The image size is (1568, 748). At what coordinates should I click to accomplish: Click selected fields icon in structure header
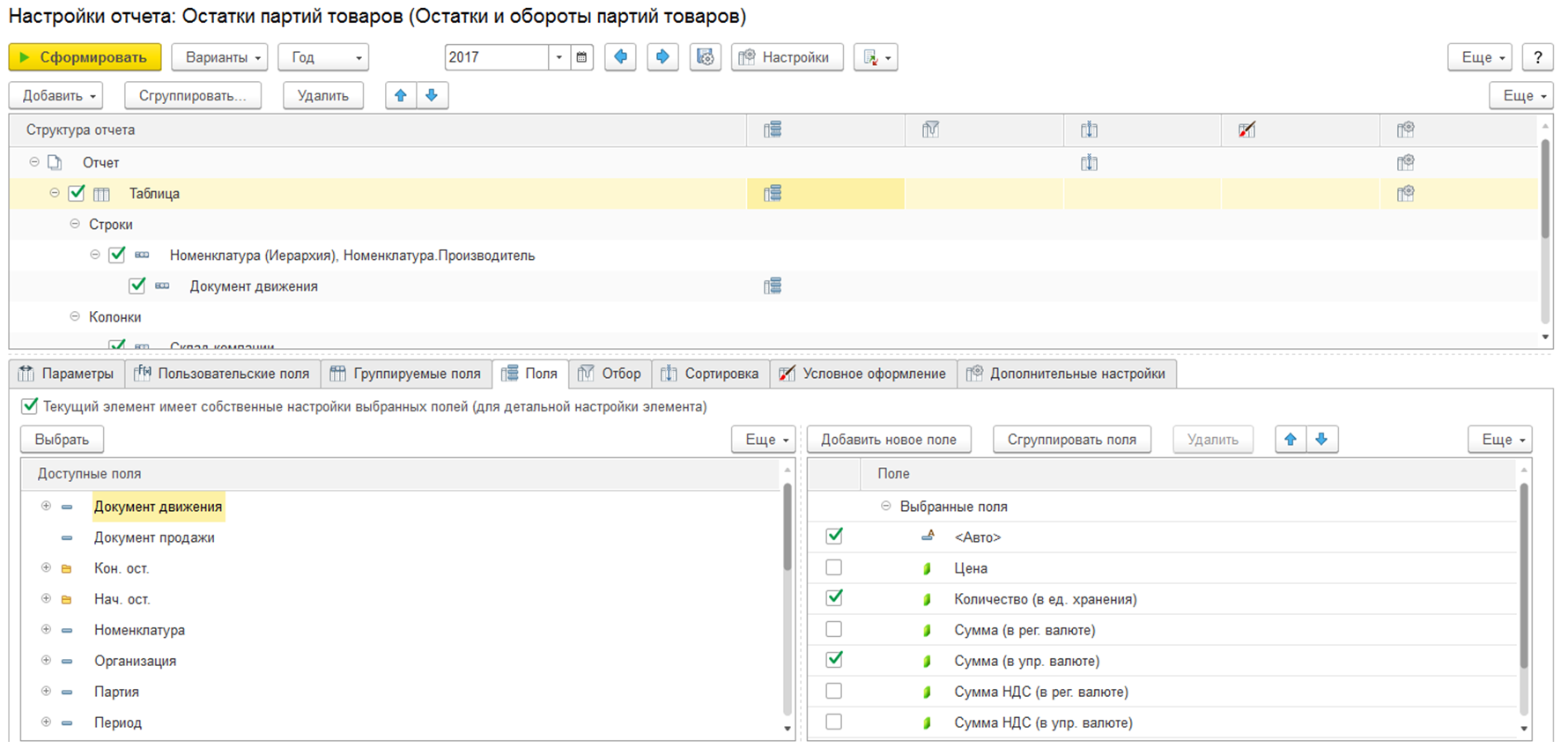click(773, 130)
